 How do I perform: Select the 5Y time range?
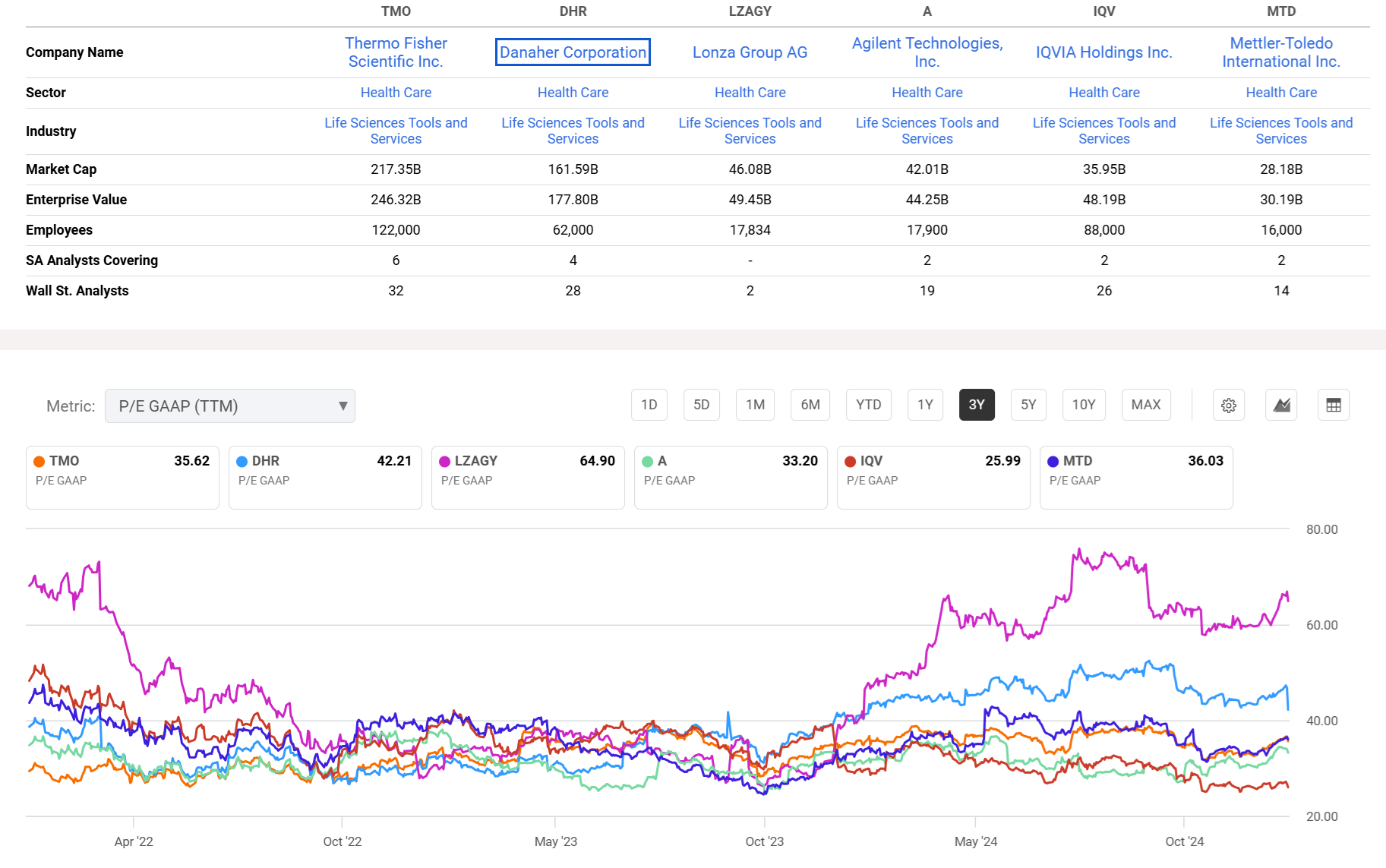point(1028,405)
